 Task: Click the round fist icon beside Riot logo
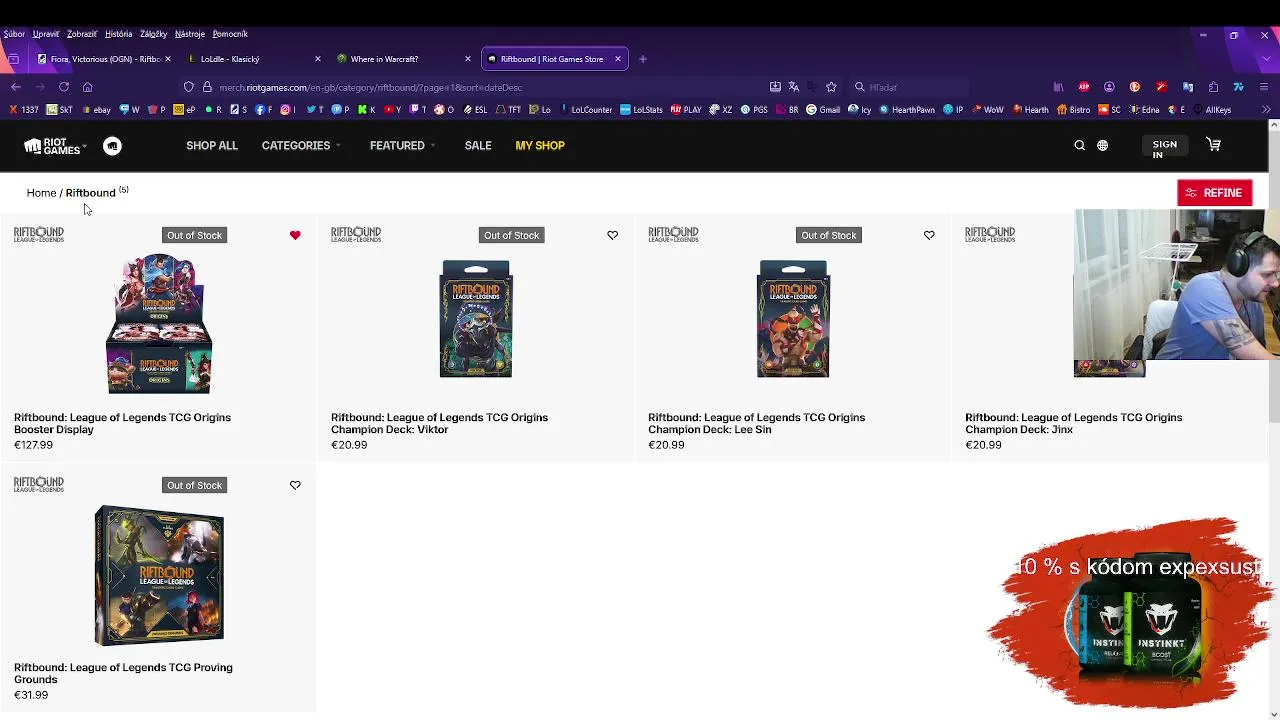(x=112, y=146)
